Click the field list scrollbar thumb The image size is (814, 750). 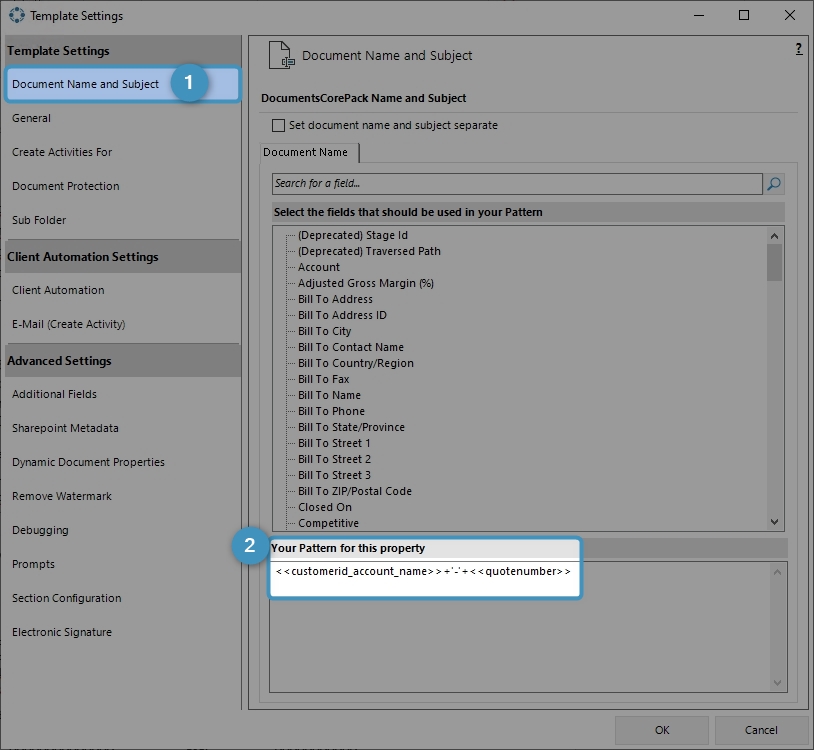tap(774, 263)
